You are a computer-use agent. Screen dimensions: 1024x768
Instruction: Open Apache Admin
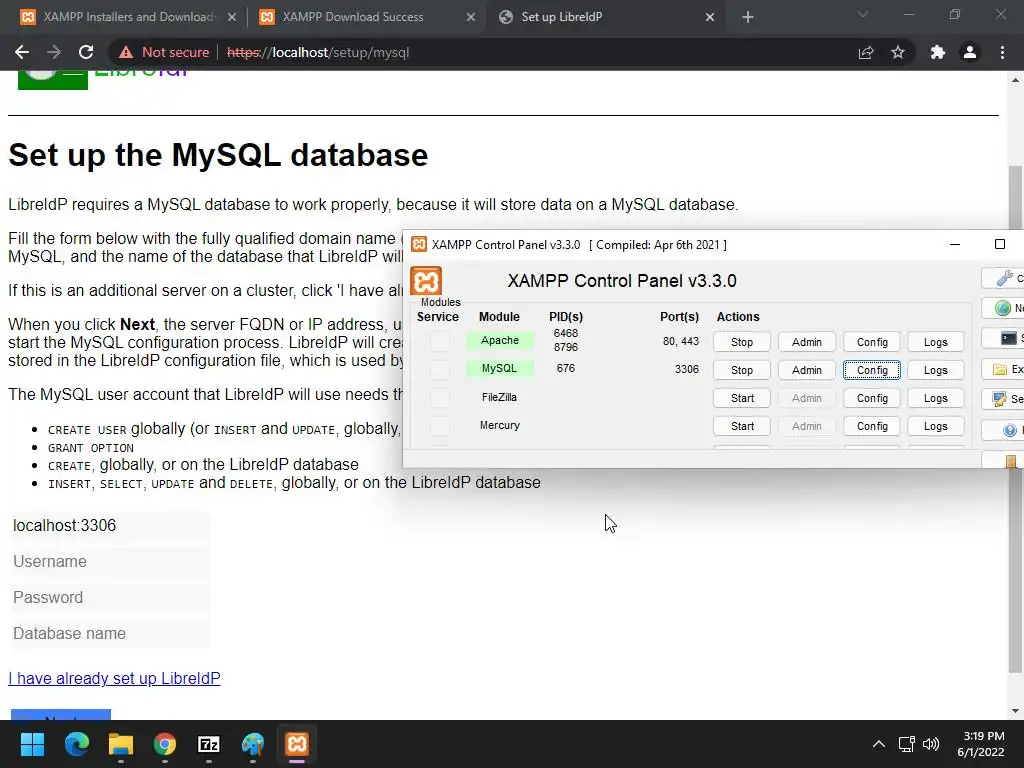coord(807,342)
